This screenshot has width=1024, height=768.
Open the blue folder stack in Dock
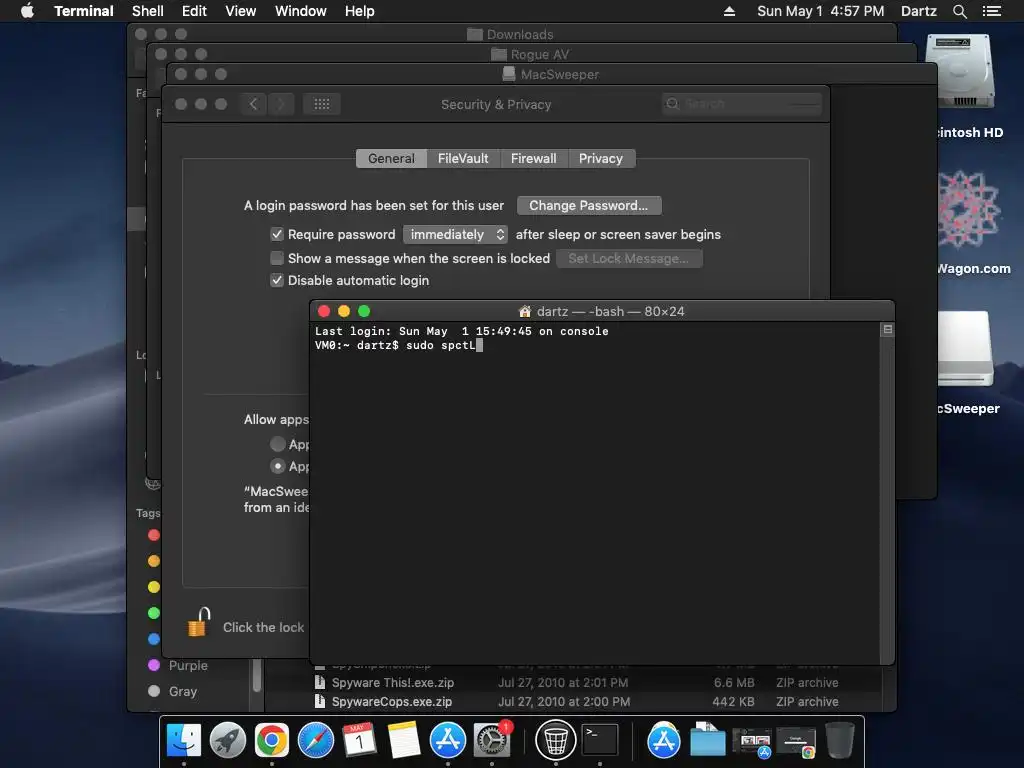coord(707,740)
